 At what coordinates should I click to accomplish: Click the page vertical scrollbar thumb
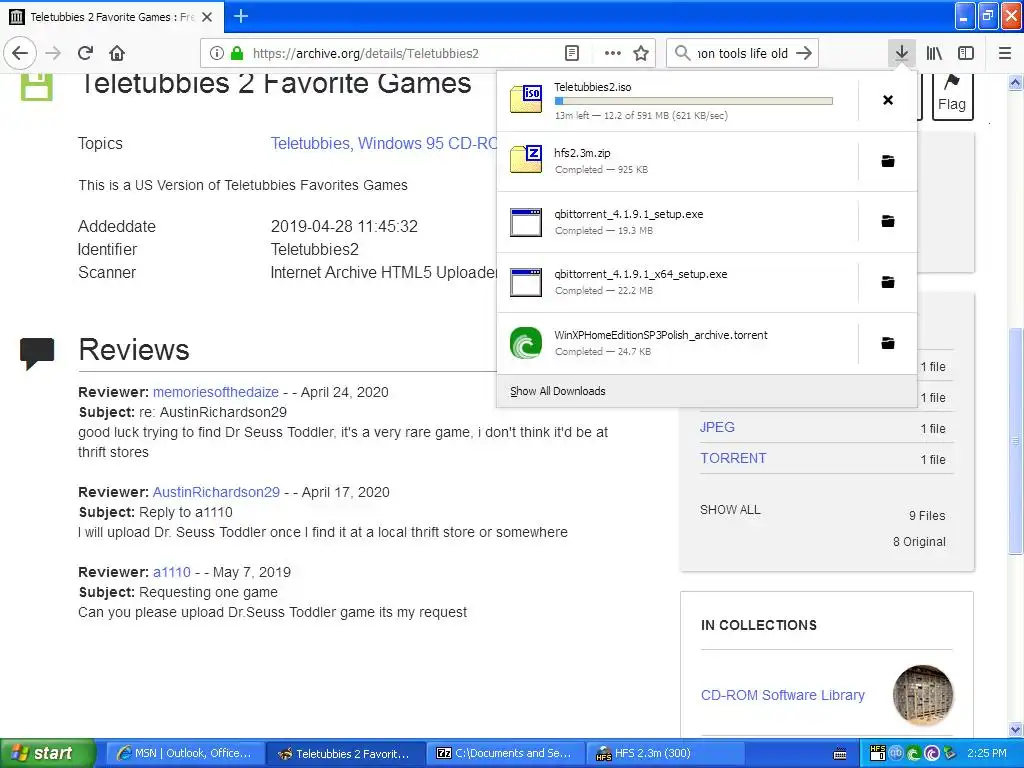1016,440
